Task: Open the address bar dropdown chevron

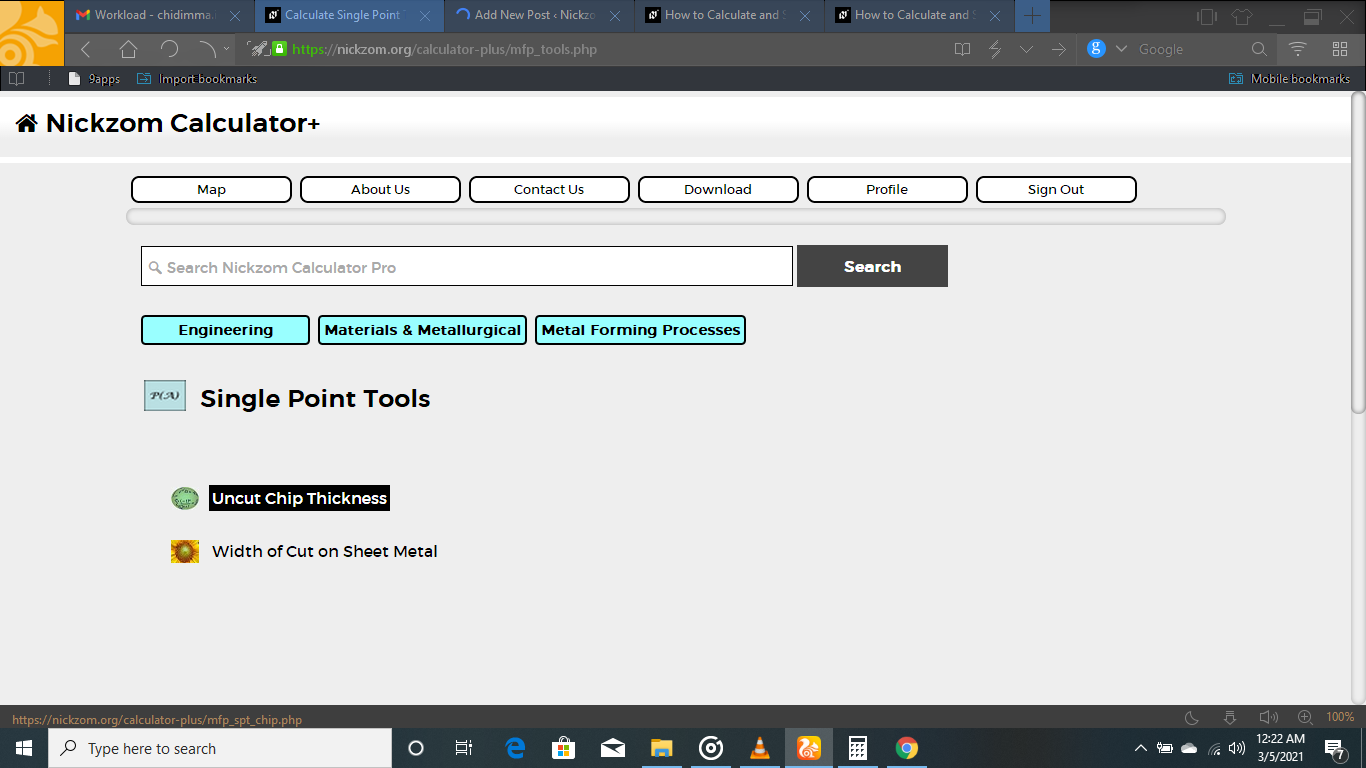Action: click(1026, 49)
